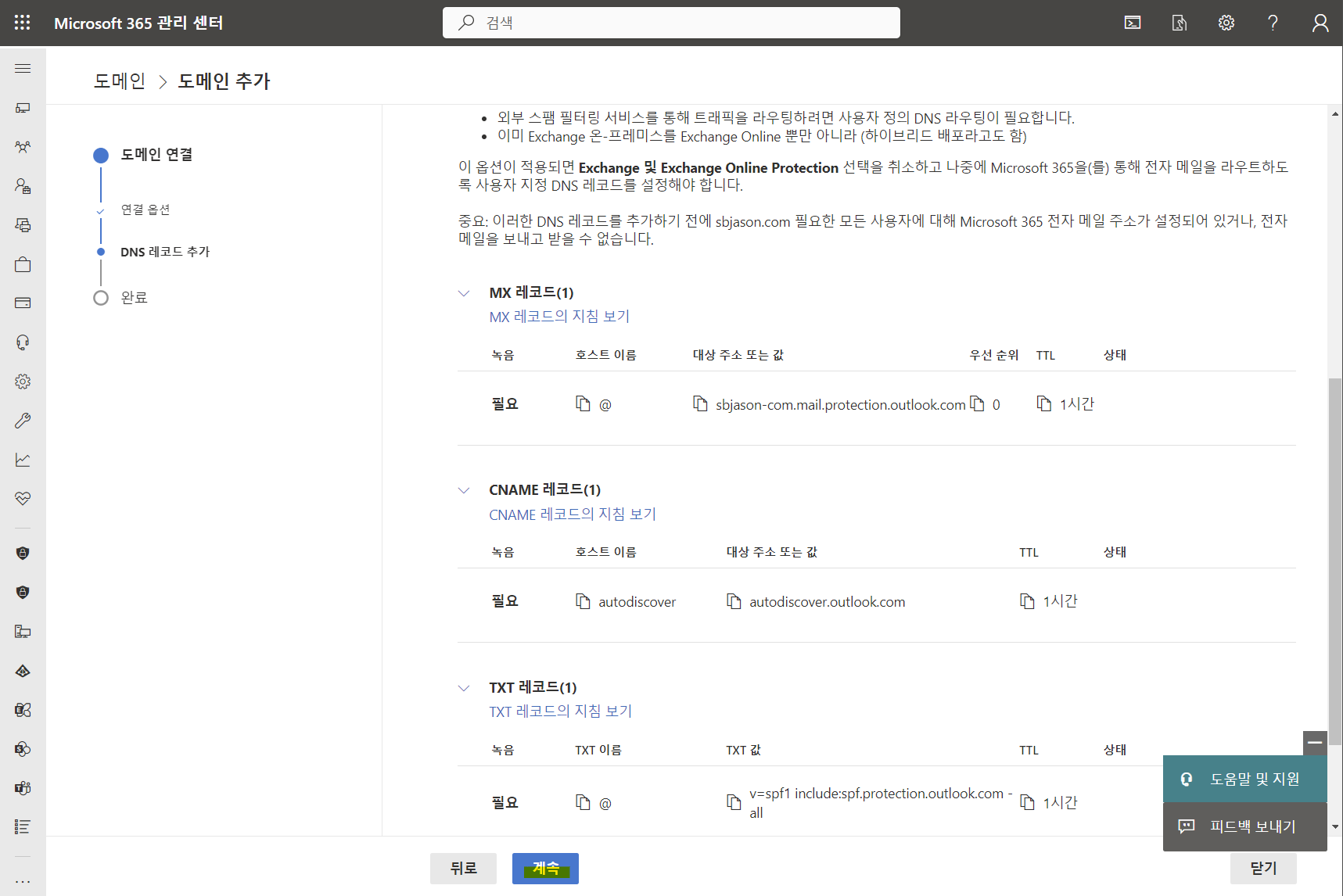Open MX 레코드의 지침 보기 link

(x=559, y=317)
